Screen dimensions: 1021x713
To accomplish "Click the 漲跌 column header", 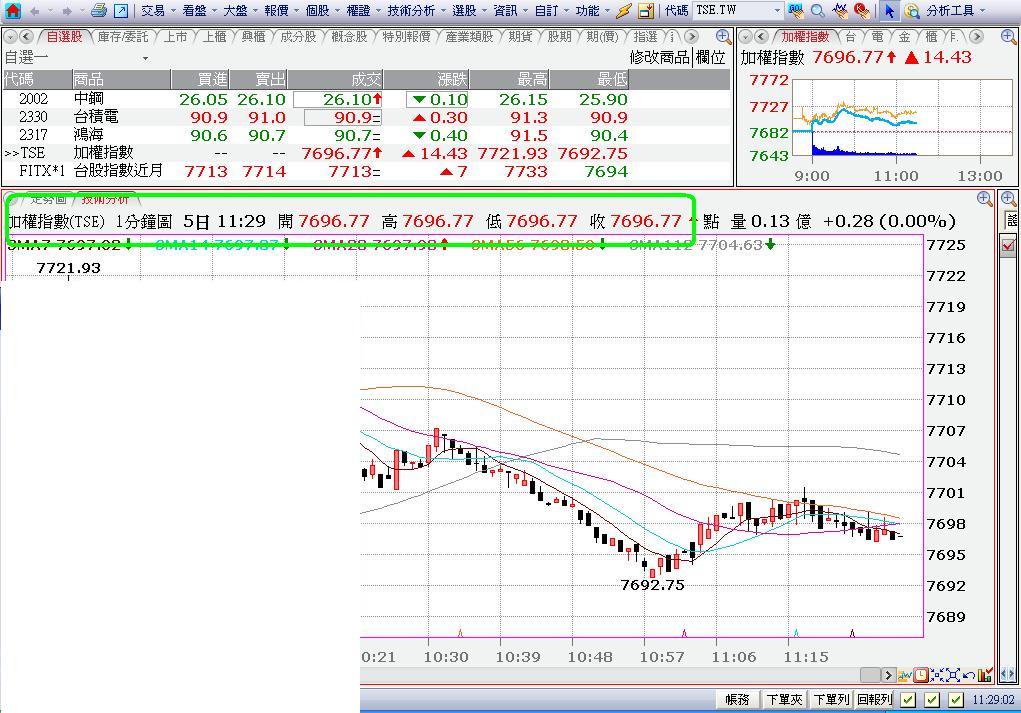I will [x=427, y=79].
